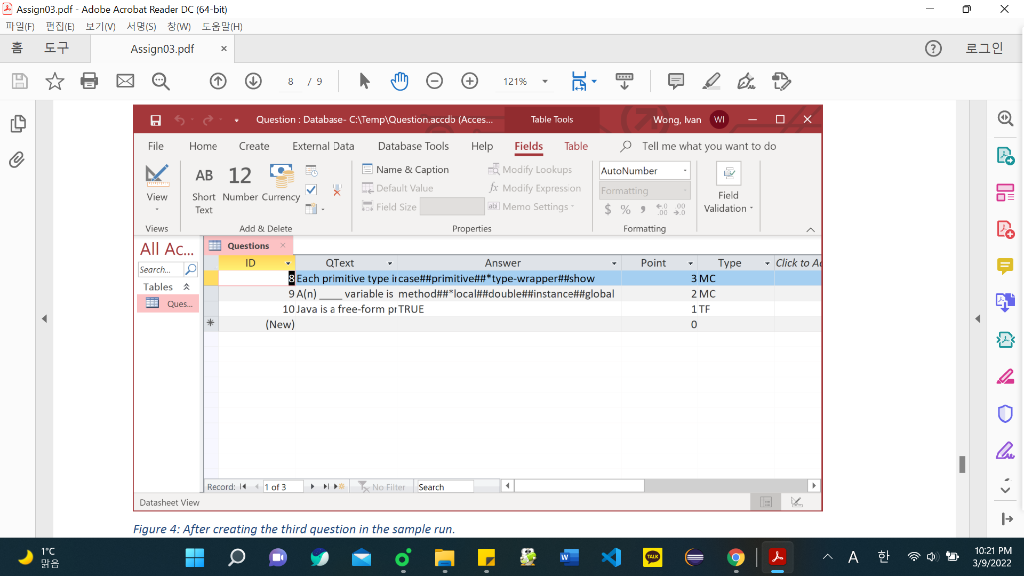Open Google Chrome from the taskbar
Image resolution: width=1024 pixels, height=576 pixels.
point(735,557)
